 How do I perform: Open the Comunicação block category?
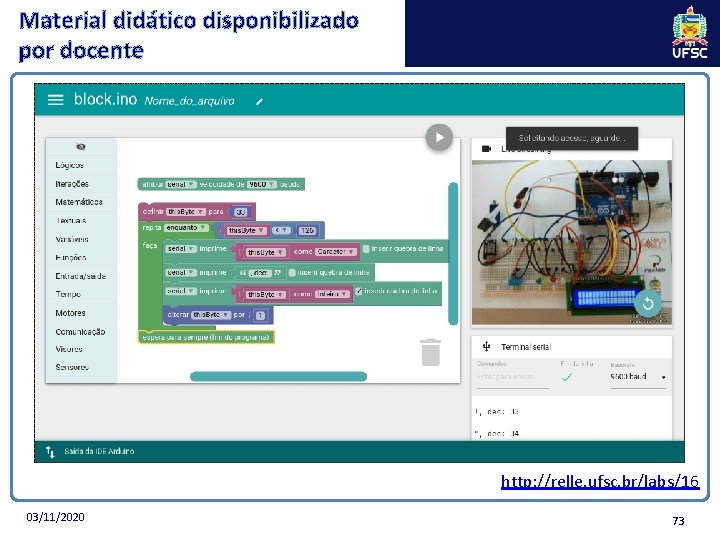(x=80, y=332)
